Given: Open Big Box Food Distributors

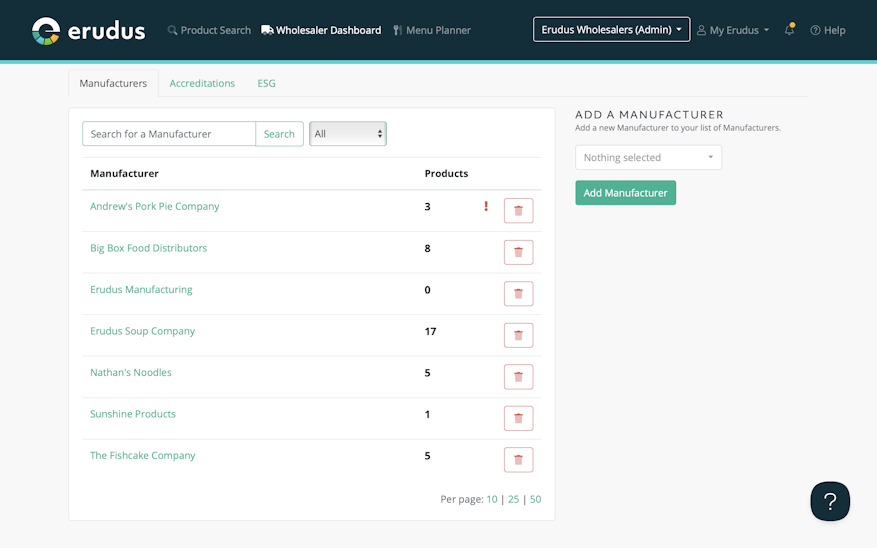Looking at the screenshot, I should (x=148, y=248).
